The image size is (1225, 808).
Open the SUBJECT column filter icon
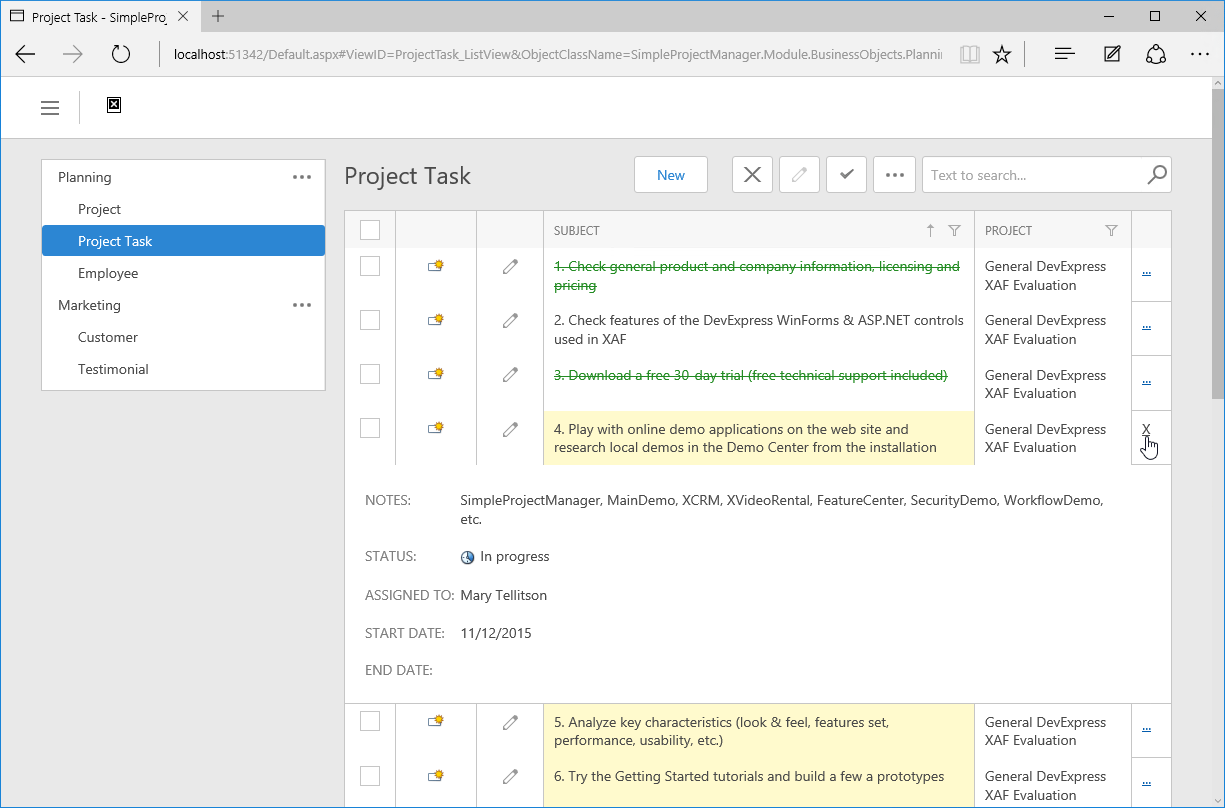[x=954, y=231]
